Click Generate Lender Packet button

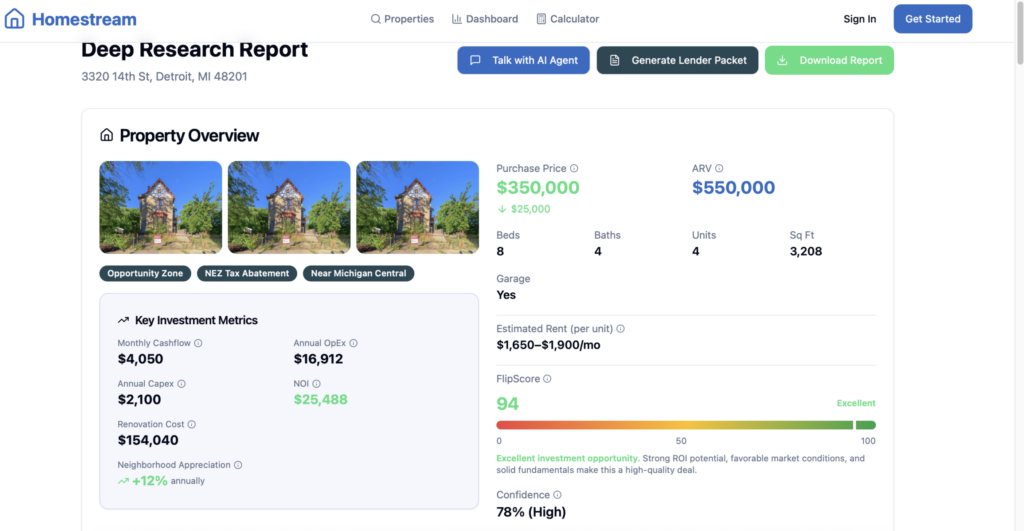[677, 60]
